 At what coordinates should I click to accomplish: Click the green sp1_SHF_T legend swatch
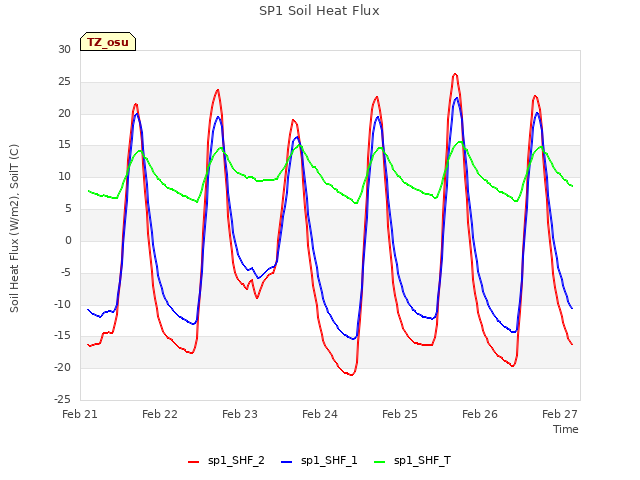(380, 462)
